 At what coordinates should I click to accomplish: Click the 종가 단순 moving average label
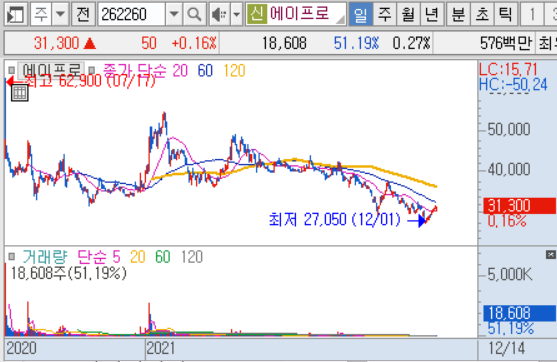(x=135, y=70)
